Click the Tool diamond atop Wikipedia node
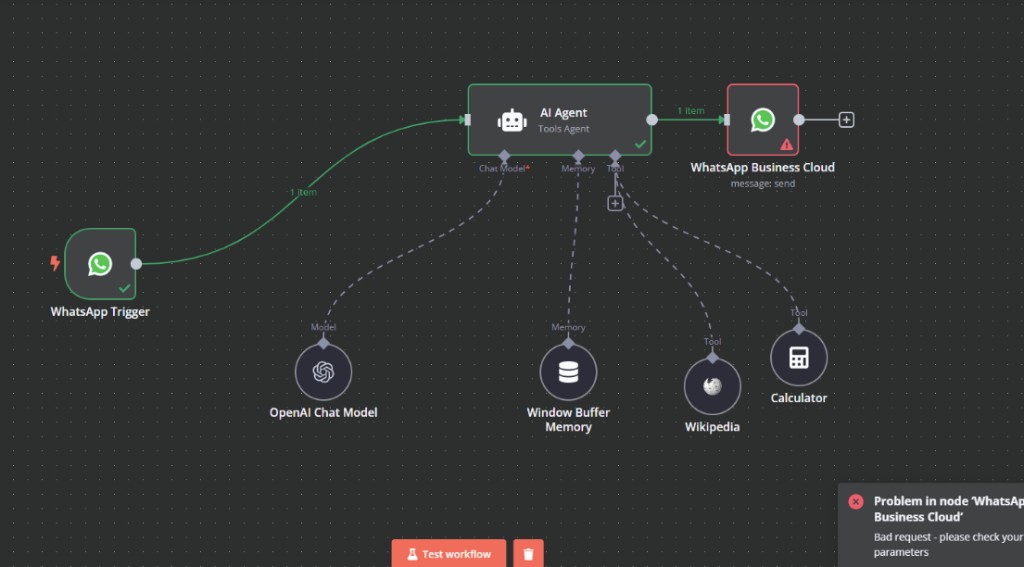 click(712, 358)
